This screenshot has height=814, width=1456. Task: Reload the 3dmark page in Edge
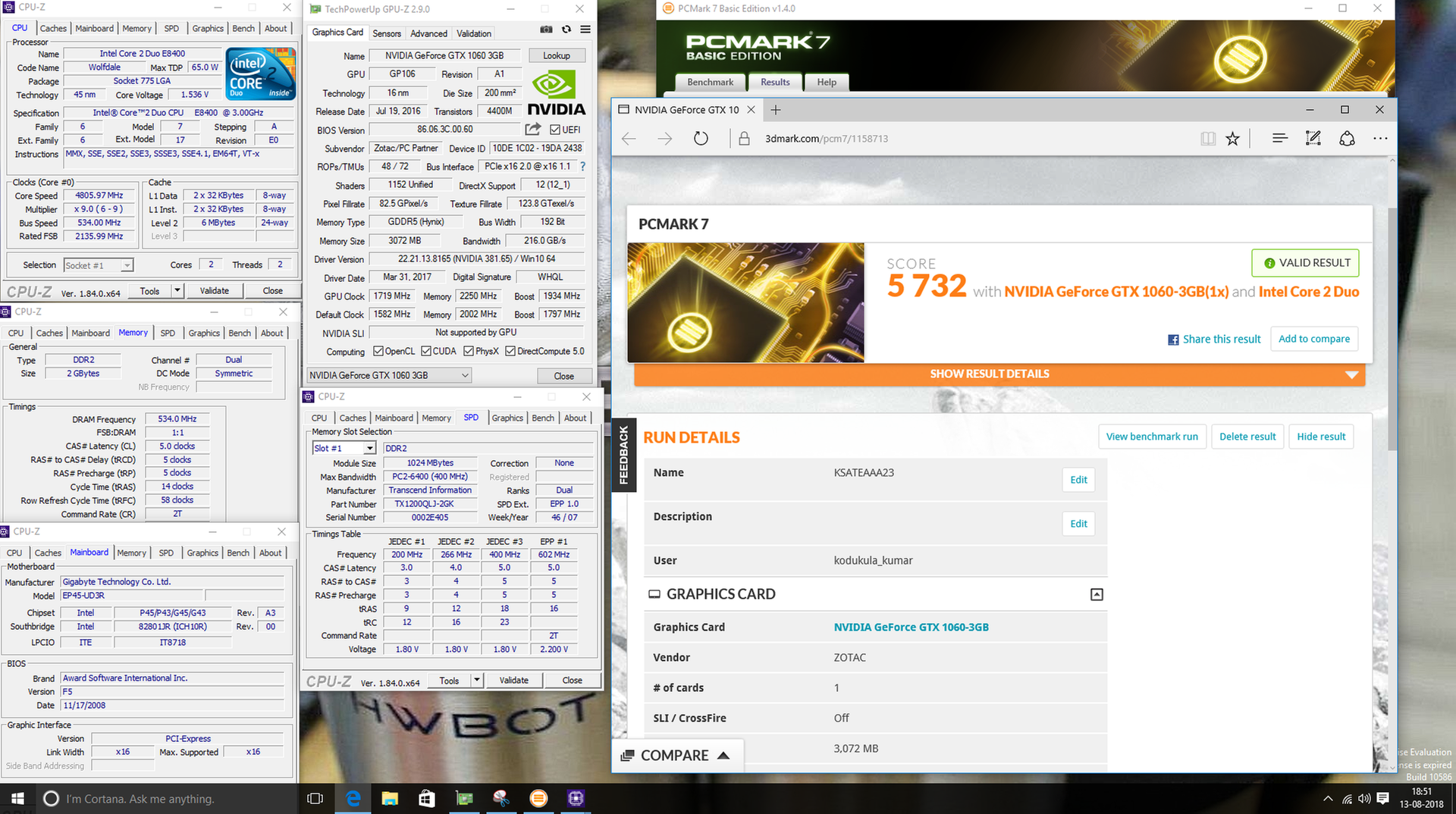[x=701, y=139]
